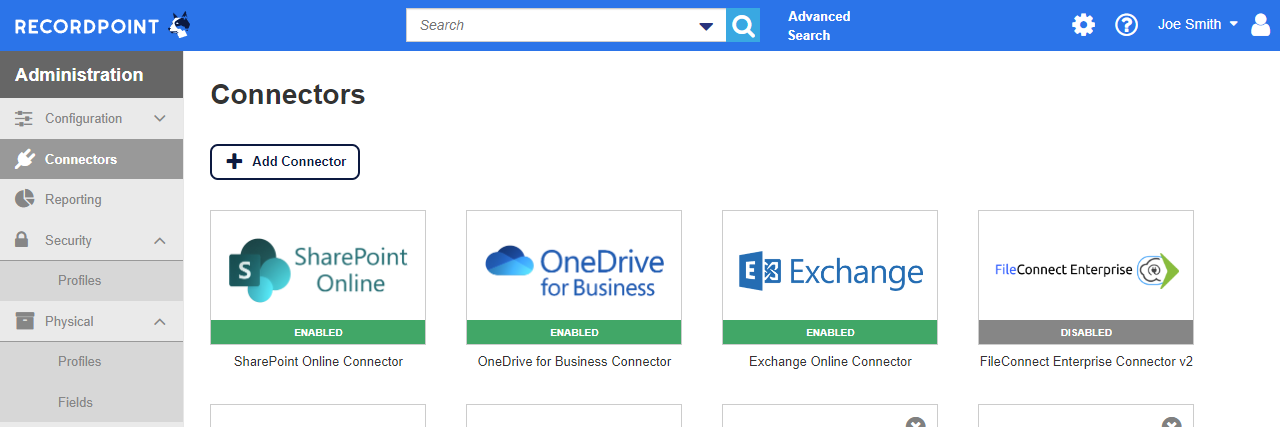This screenshot has height=427, width=1280.
Task: Click ENABLED status on OneDrive tile
Action: (x=574, y=333)
